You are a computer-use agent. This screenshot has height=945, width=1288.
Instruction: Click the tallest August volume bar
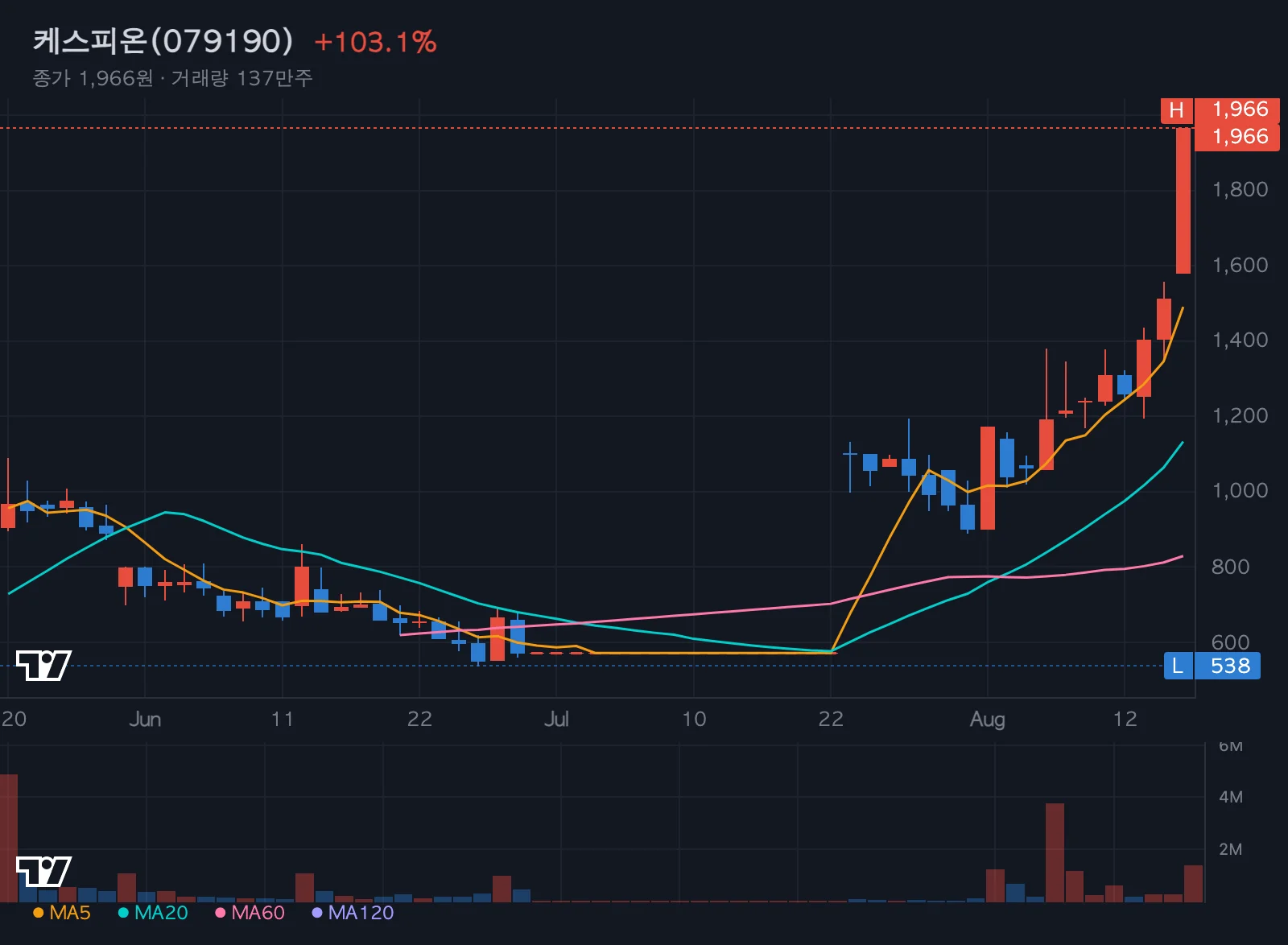pos(1055,852)
